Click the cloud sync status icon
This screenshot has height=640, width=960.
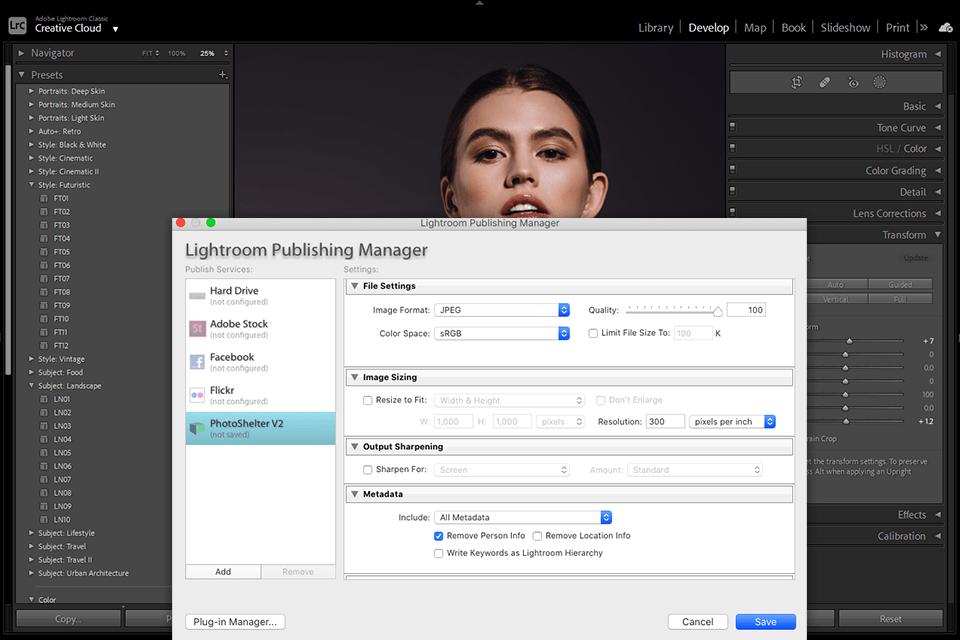coord(945,28)
